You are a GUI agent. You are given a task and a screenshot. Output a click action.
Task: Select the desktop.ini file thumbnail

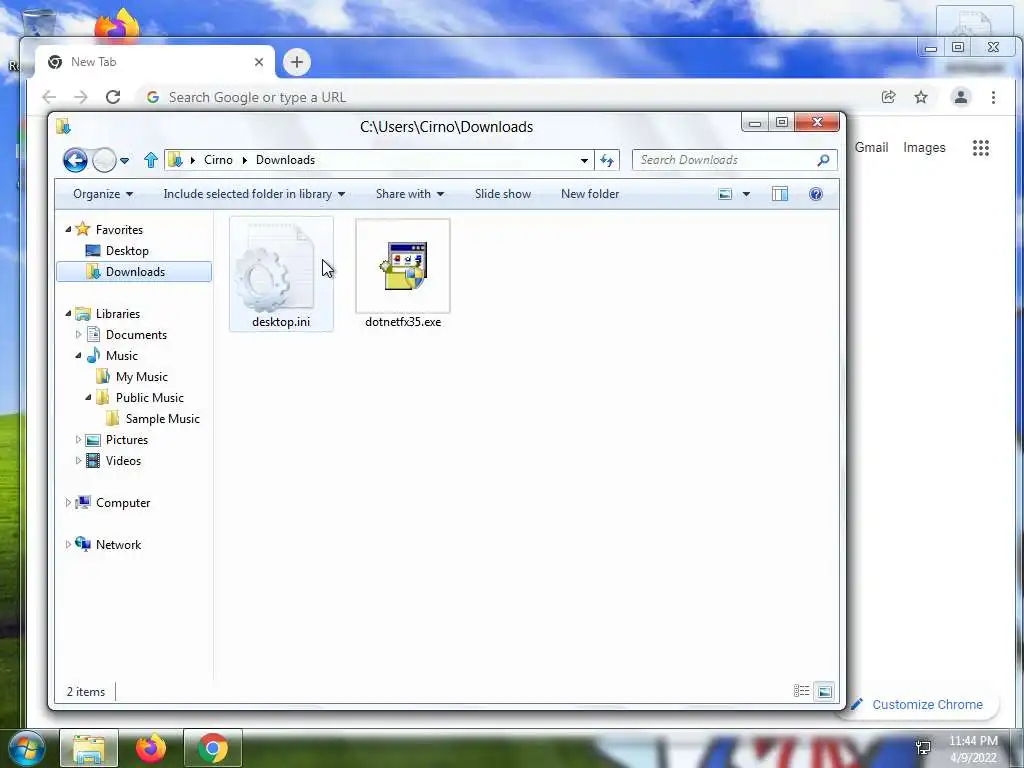[x=281, y=274]
